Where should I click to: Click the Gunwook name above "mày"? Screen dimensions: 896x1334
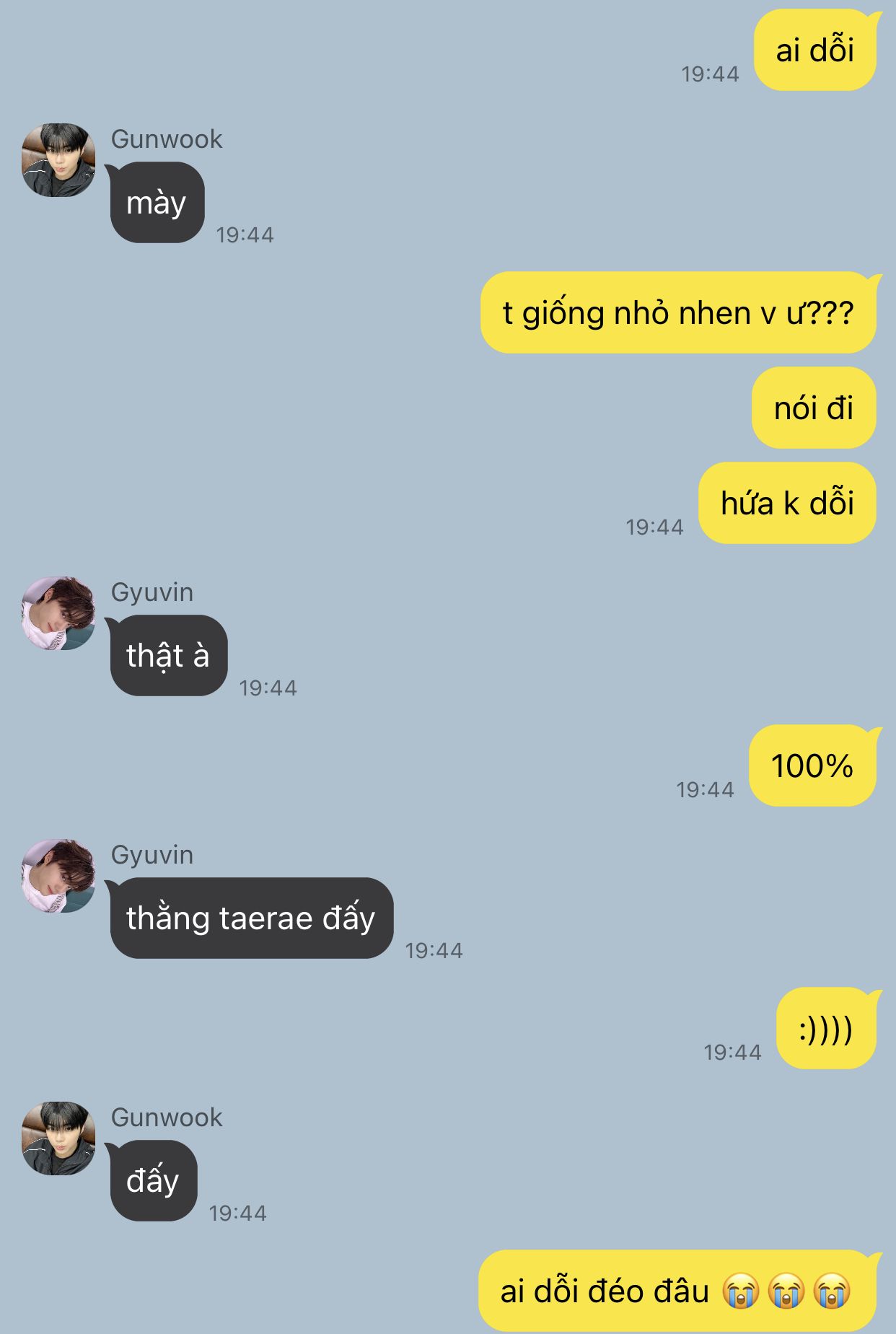[167, 139]
